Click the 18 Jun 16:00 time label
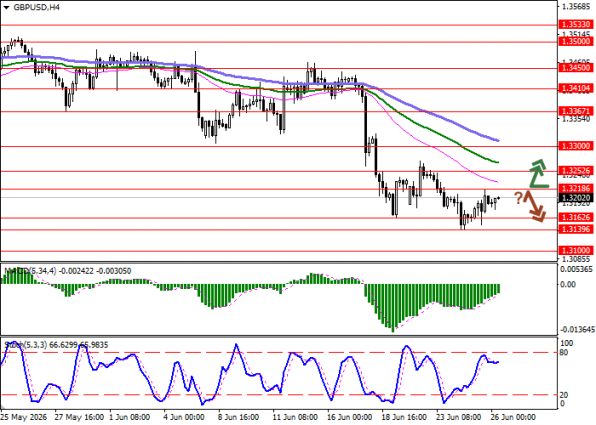The height and width of the screenshot is (425, 596). tap(405, 417)
